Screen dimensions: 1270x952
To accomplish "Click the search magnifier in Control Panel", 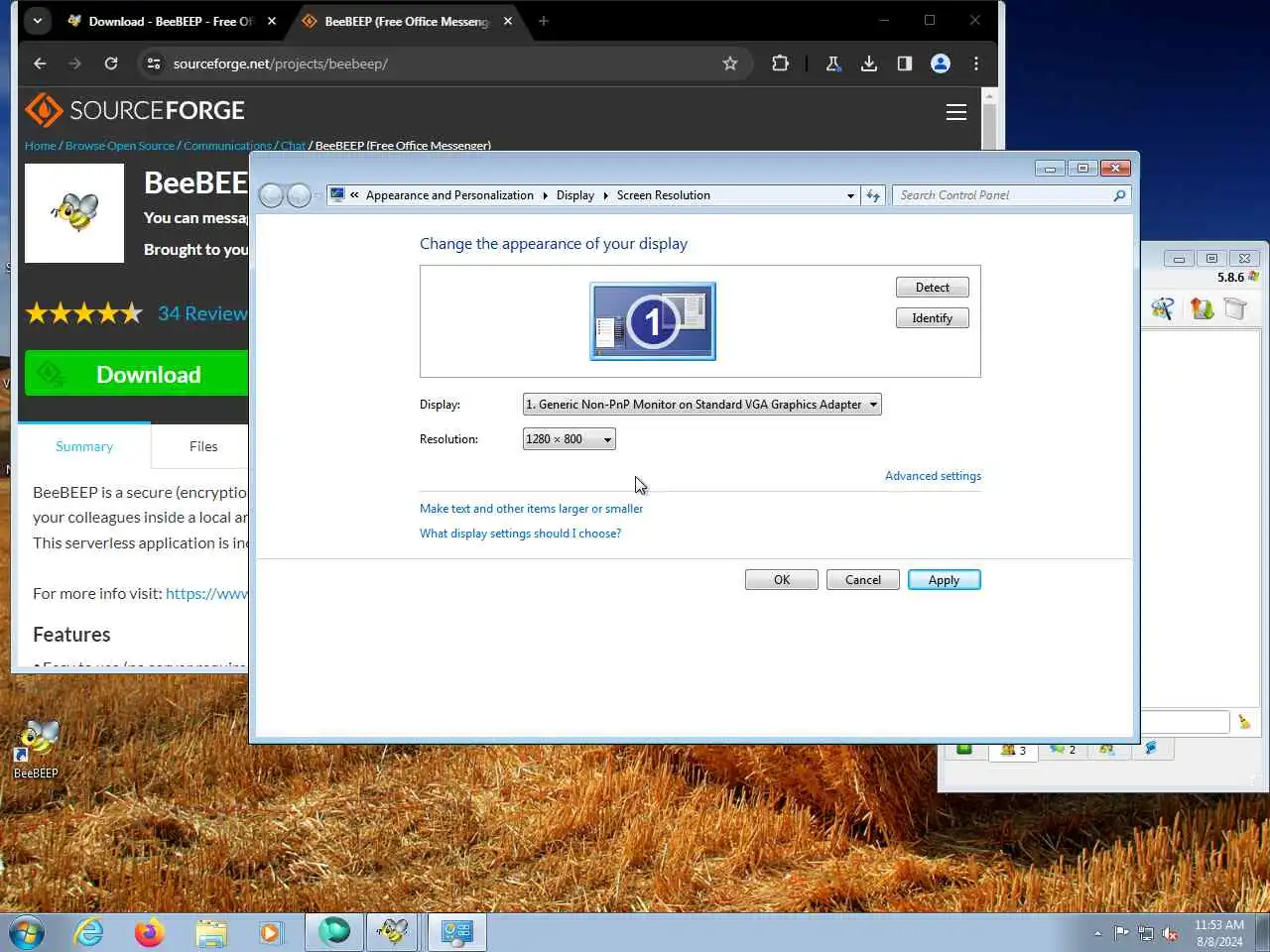I will 1119,195.
